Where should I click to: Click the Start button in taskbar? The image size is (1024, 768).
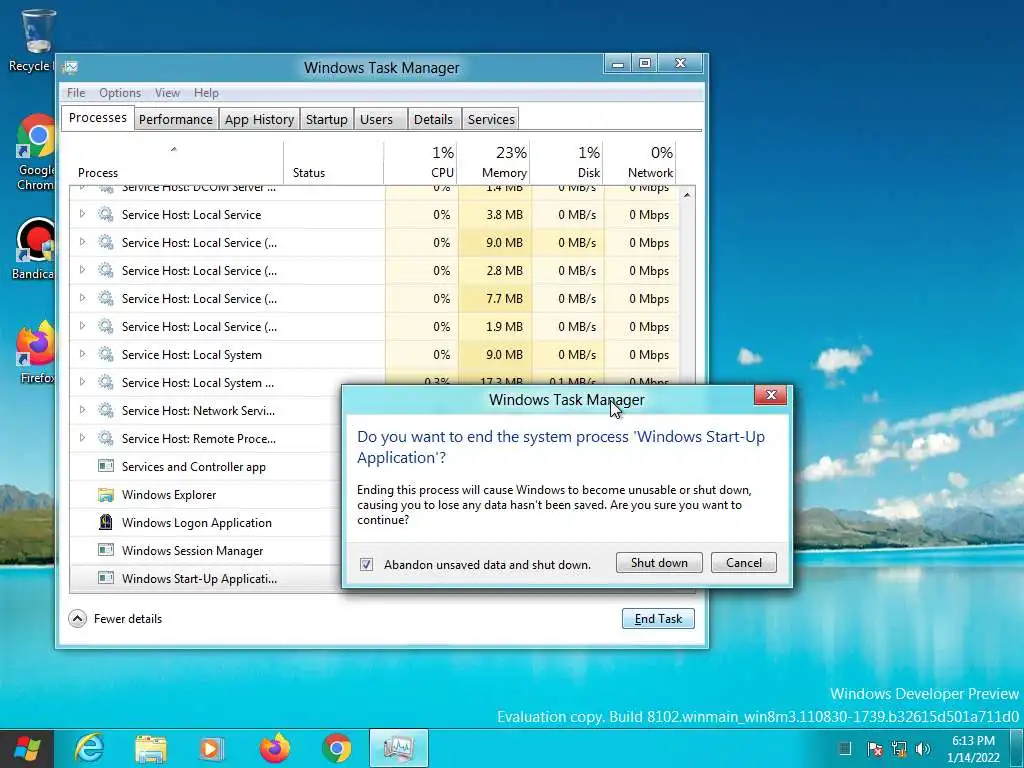pos(25,748)
